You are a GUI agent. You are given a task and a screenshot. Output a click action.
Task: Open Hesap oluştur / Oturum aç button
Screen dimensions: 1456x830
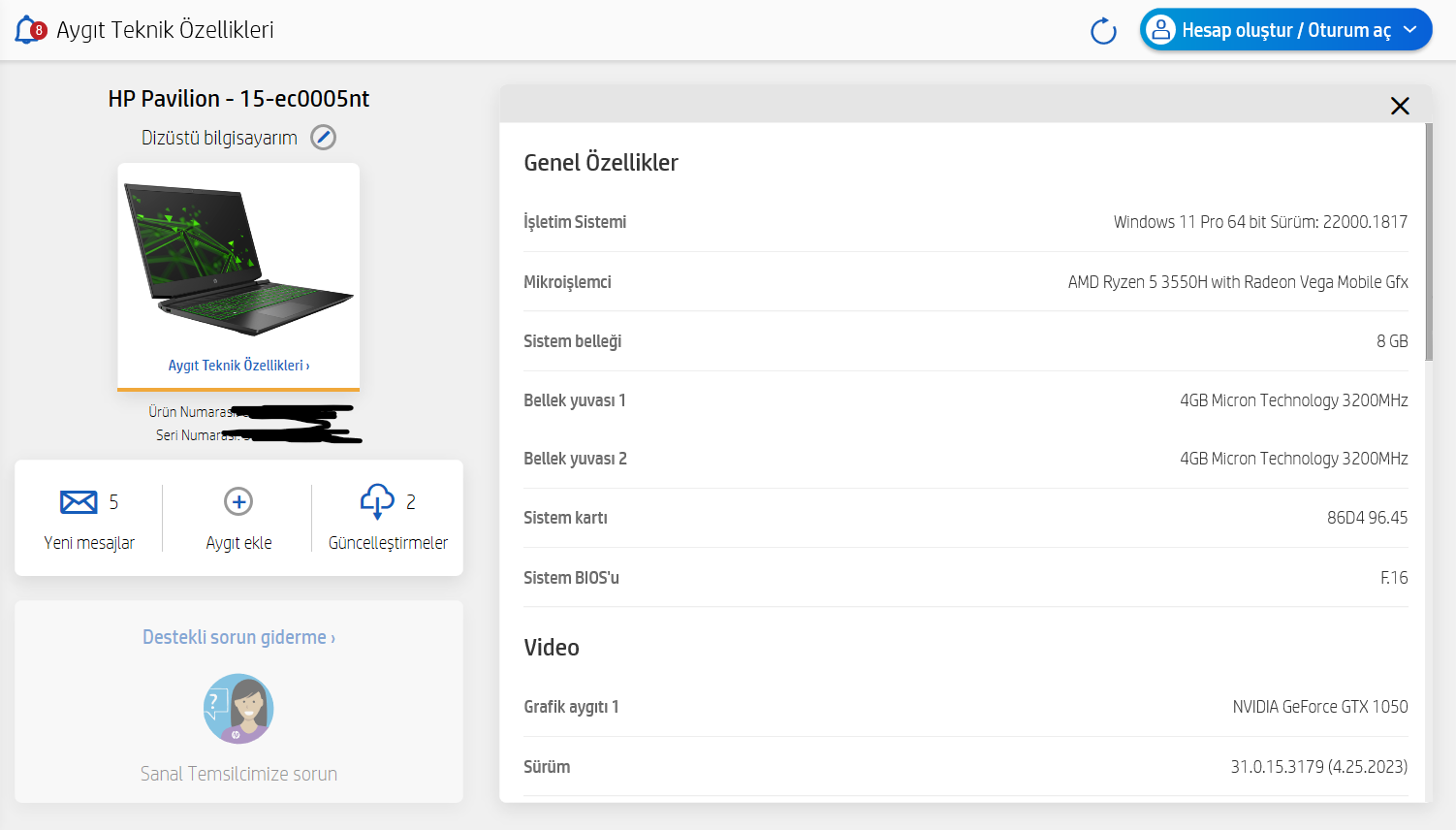1285,30
